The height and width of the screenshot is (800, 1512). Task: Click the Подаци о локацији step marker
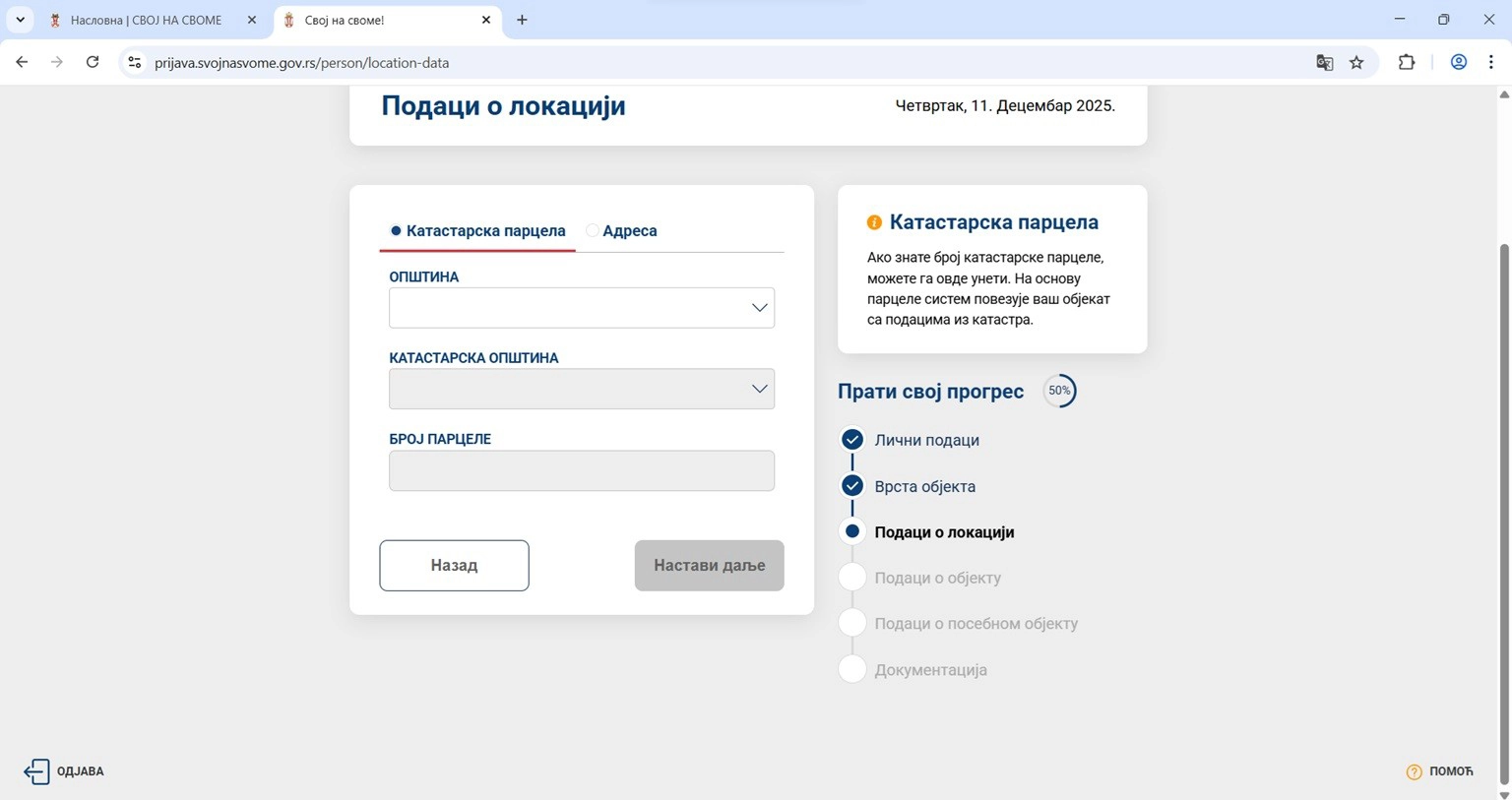(852, 531)
